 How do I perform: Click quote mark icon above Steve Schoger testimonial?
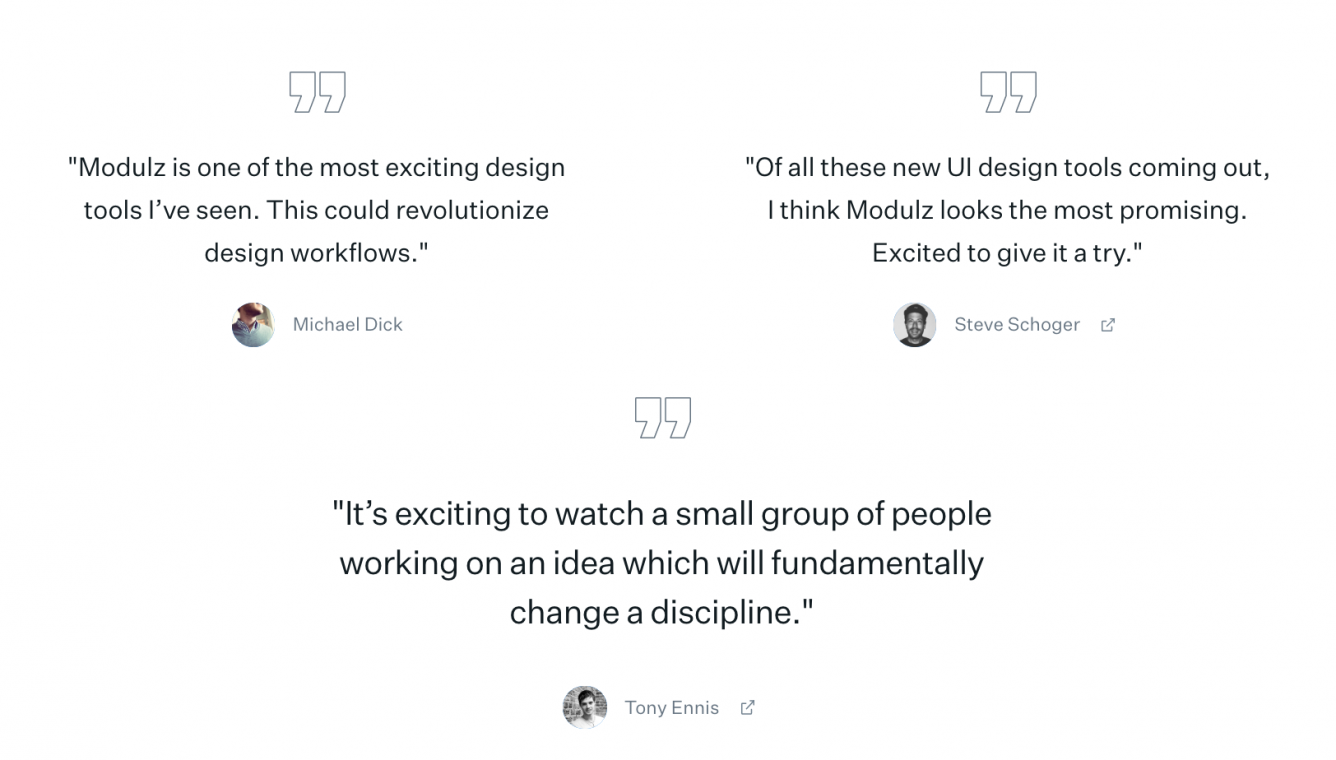click(1007, 92)
